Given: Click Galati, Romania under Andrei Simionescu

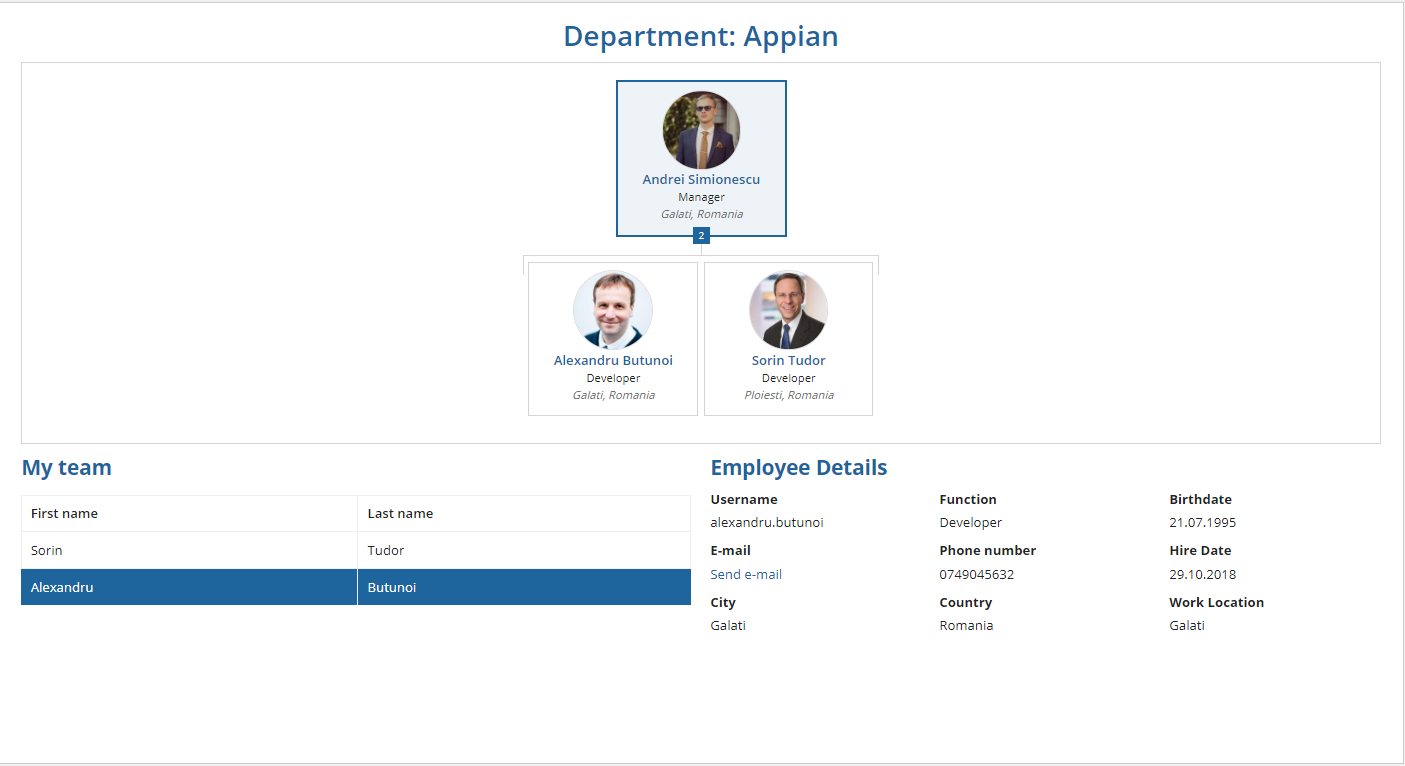Looking at the screenshot, I should (x=701, y=214).
